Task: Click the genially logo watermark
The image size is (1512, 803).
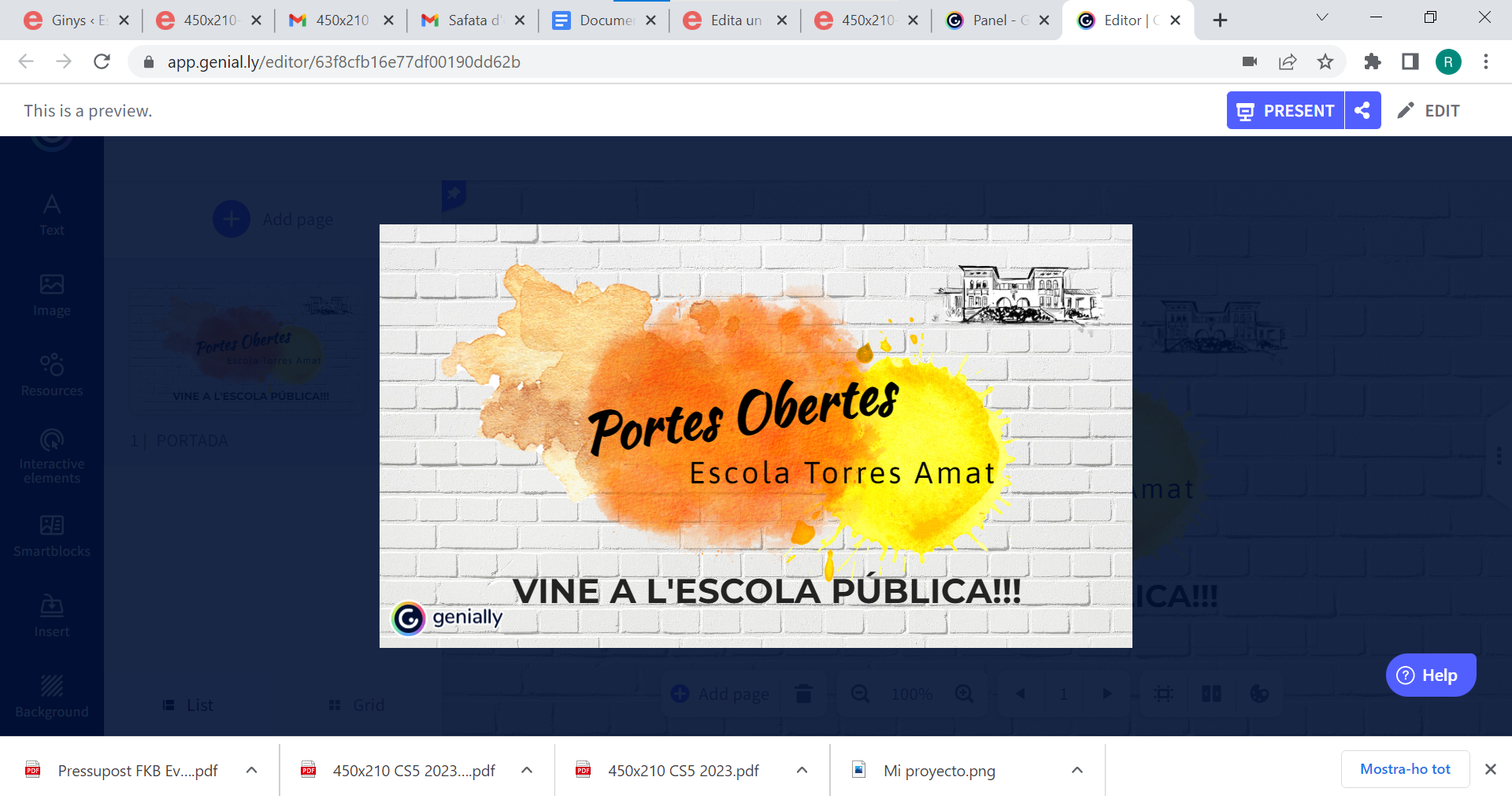Action: 448,618
